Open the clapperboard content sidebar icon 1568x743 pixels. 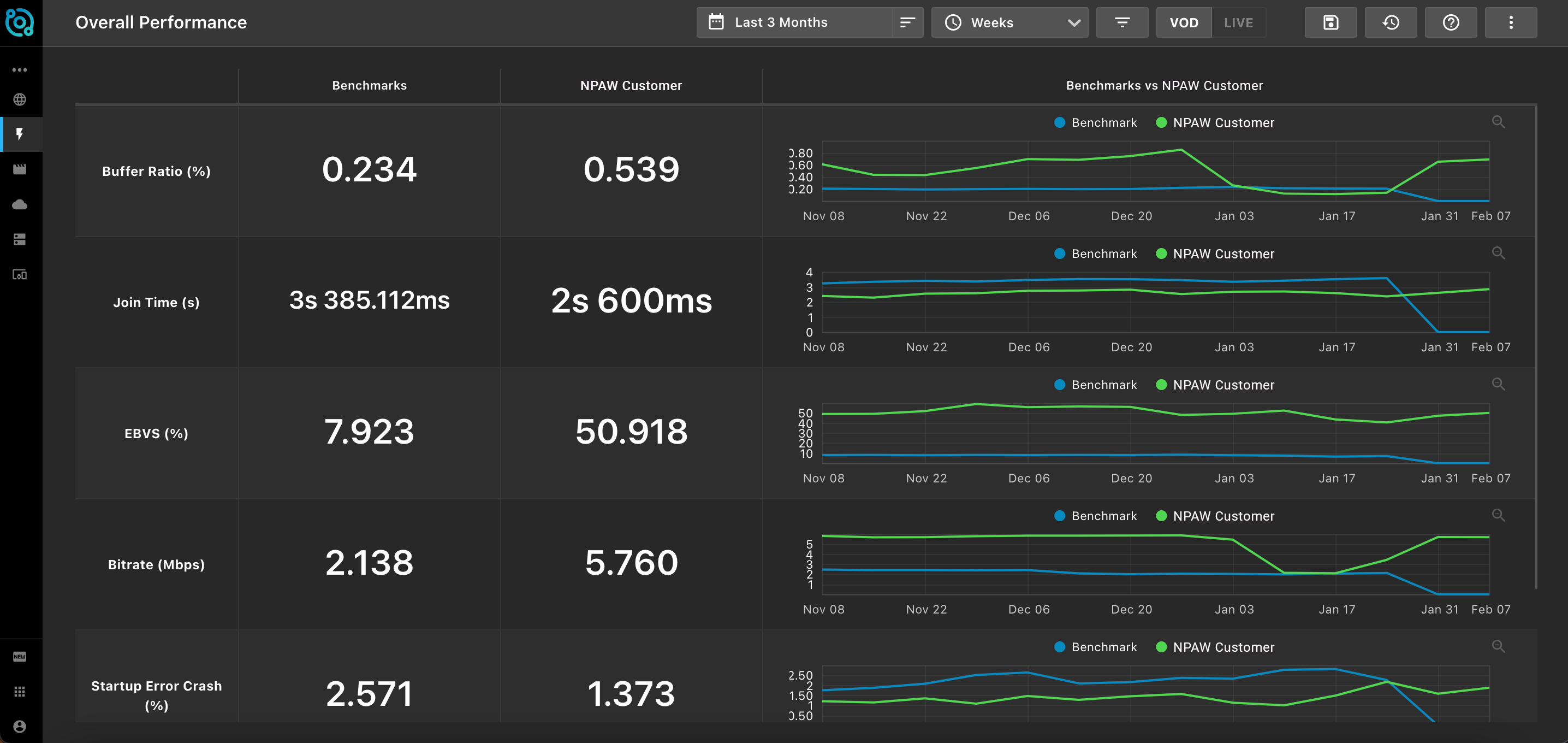20,169
